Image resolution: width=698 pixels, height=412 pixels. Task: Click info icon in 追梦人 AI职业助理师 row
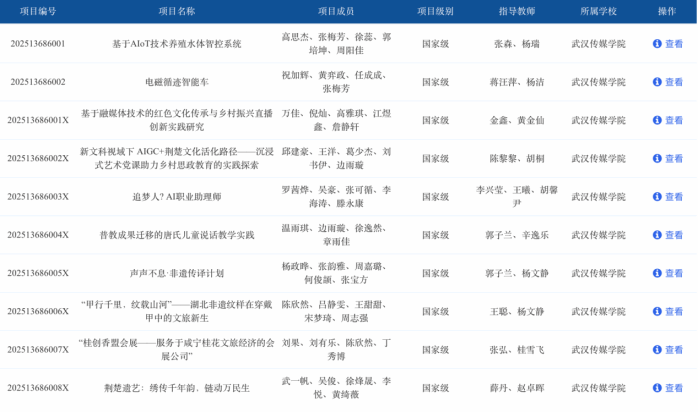coord(657,197)
